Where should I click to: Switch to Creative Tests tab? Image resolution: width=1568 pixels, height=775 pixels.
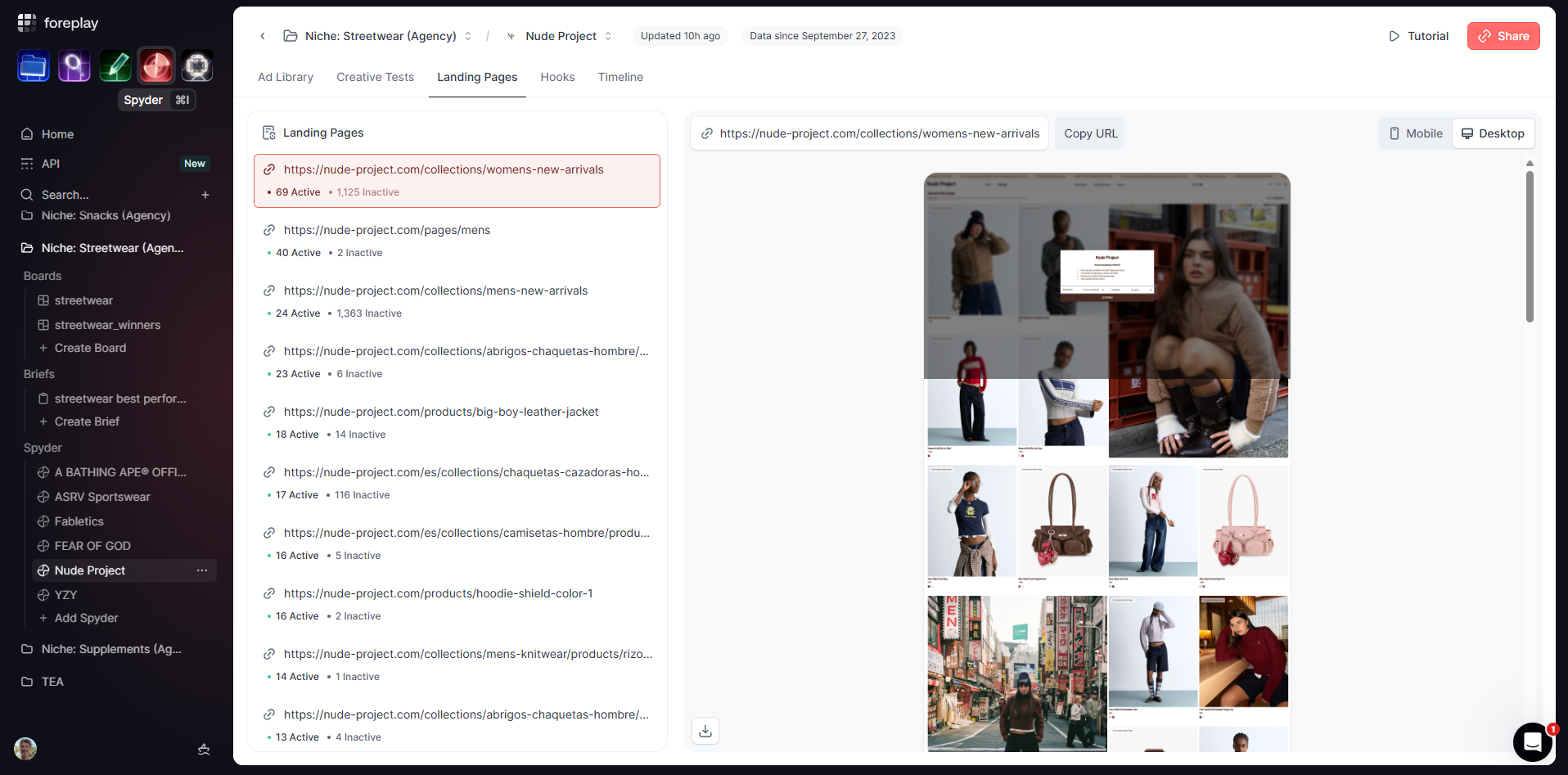click(375, 77)
